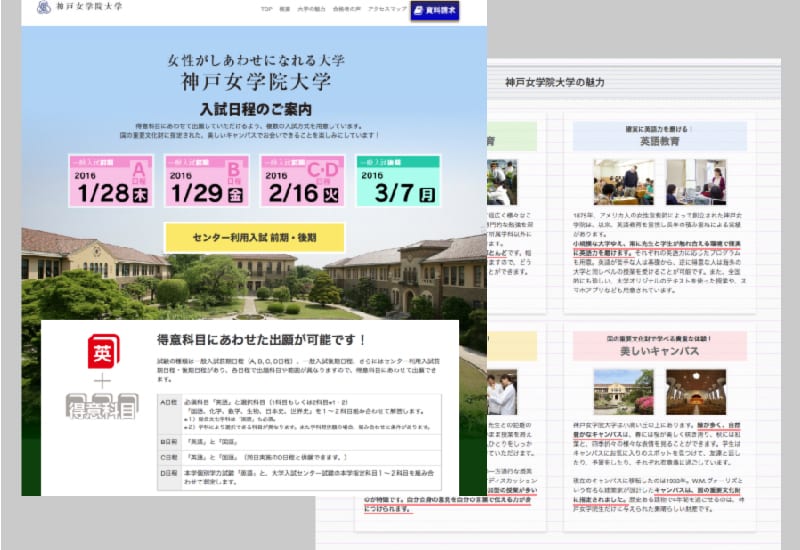Click the yellow センター利用入試 前期・後期 button
The width and height of the screenshot is (800, 550).
(254, 237)
